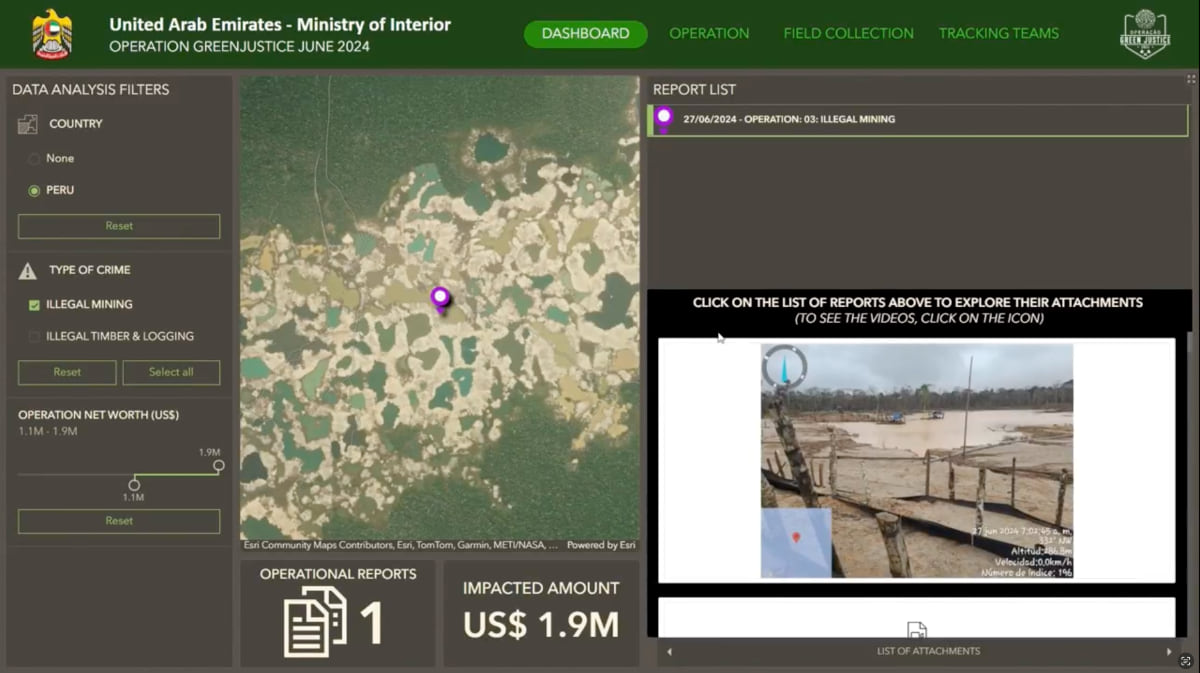The image size is (1200, 673).
Task: Click the purple pin icon on the report entry
Action: tap(666, 119)
